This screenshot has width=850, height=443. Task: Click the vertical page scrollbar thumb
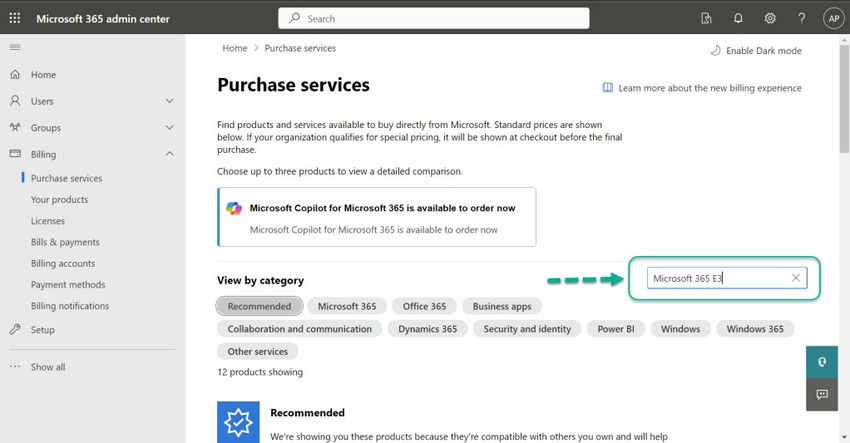coord(844,99)
